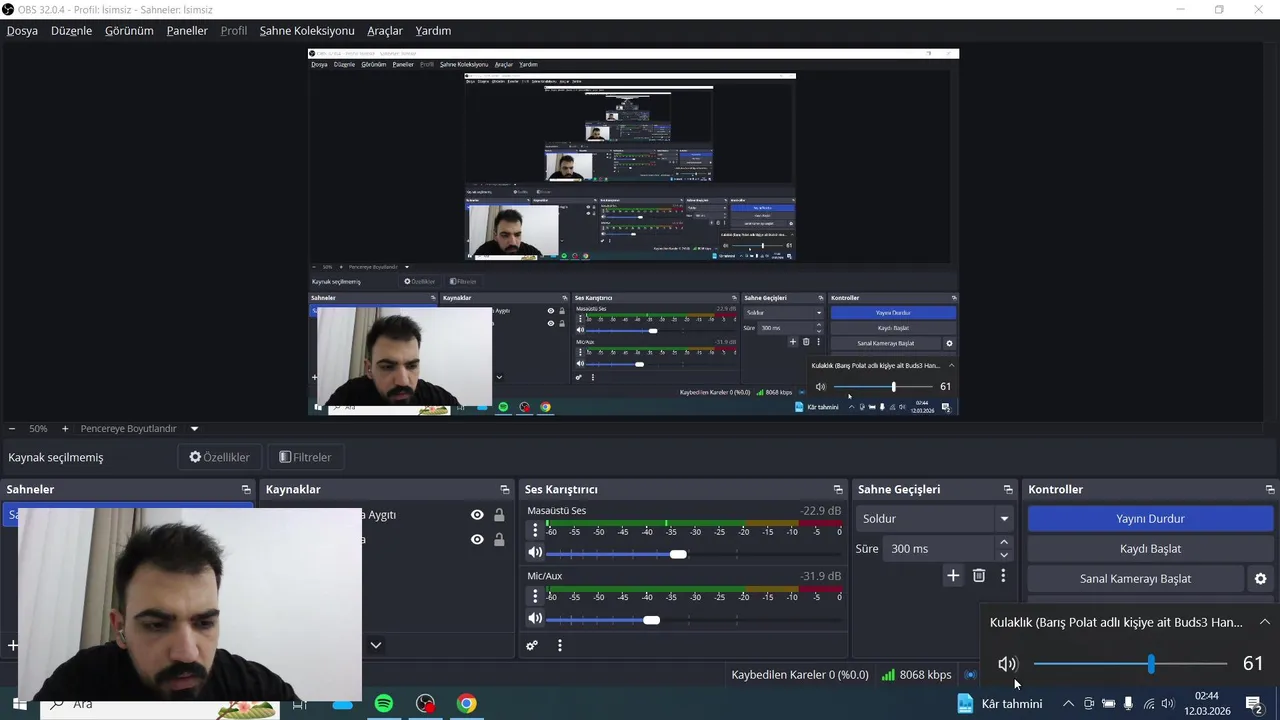Click the 8068 kbps bitrate status
The height and width of the screenshot is (720, 1280).
click(x=917, y=675)
